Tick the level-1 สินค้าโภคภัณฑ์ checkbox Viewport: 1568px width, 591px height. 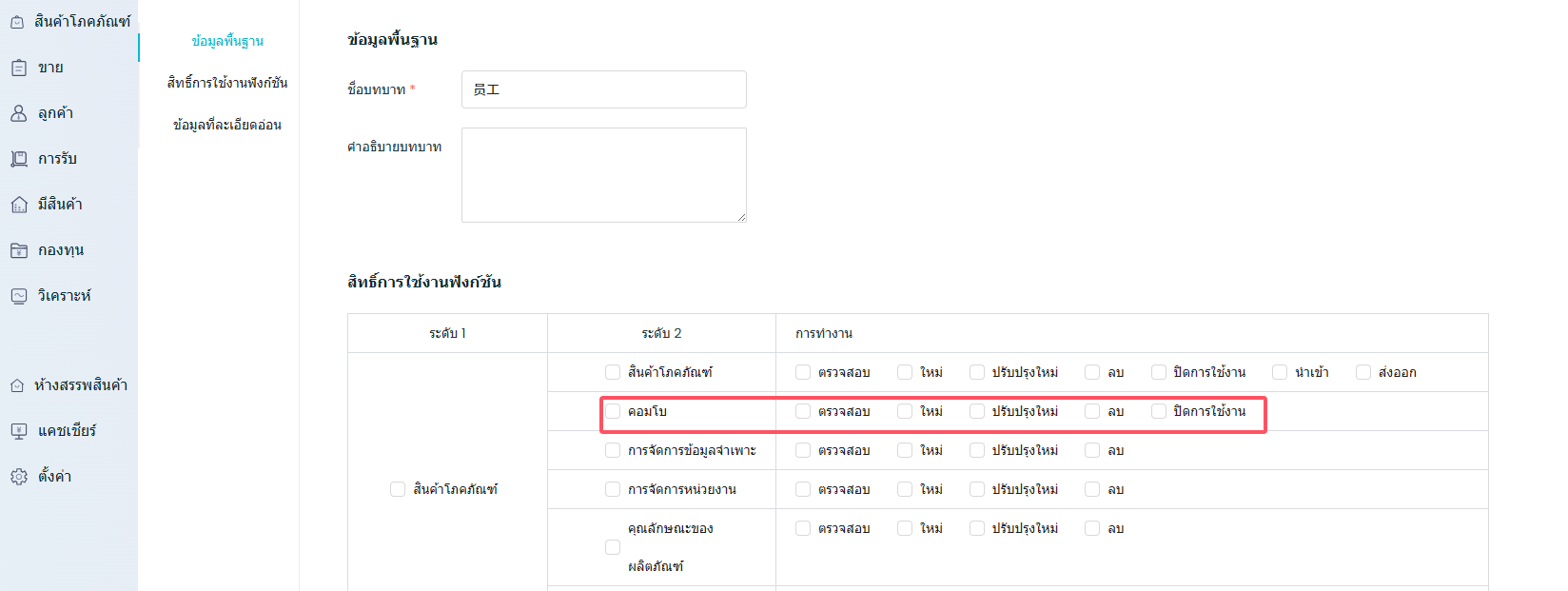tap(398, 489)
